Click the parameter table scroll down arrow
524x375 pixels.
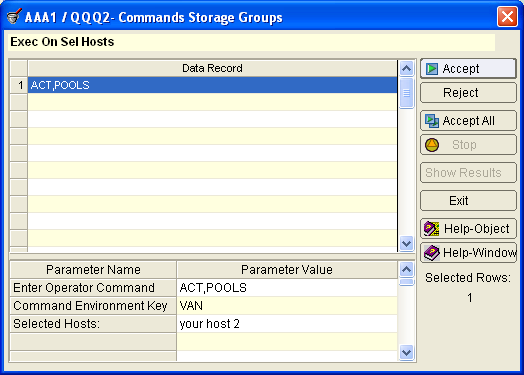point(406,353)
